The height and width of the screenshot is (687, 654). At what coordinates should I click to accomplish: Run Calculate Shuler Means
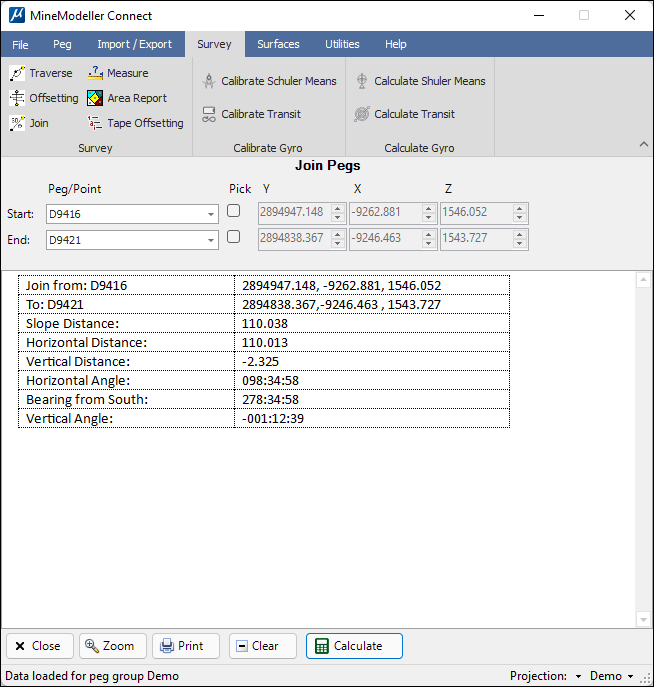(419, 81)
